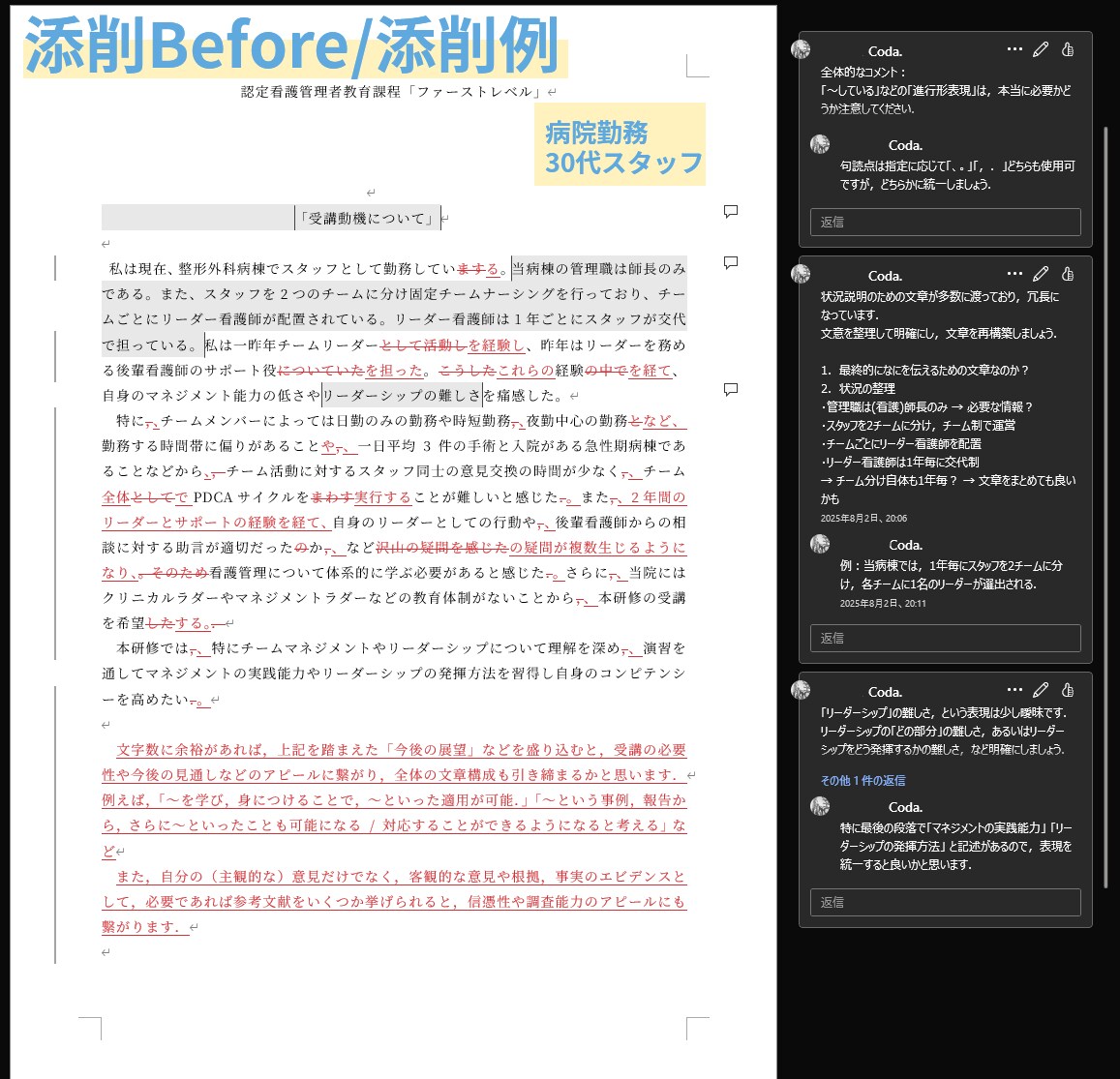
Task: Click Coda avatar on 句読点 reply
Action: 820,143
